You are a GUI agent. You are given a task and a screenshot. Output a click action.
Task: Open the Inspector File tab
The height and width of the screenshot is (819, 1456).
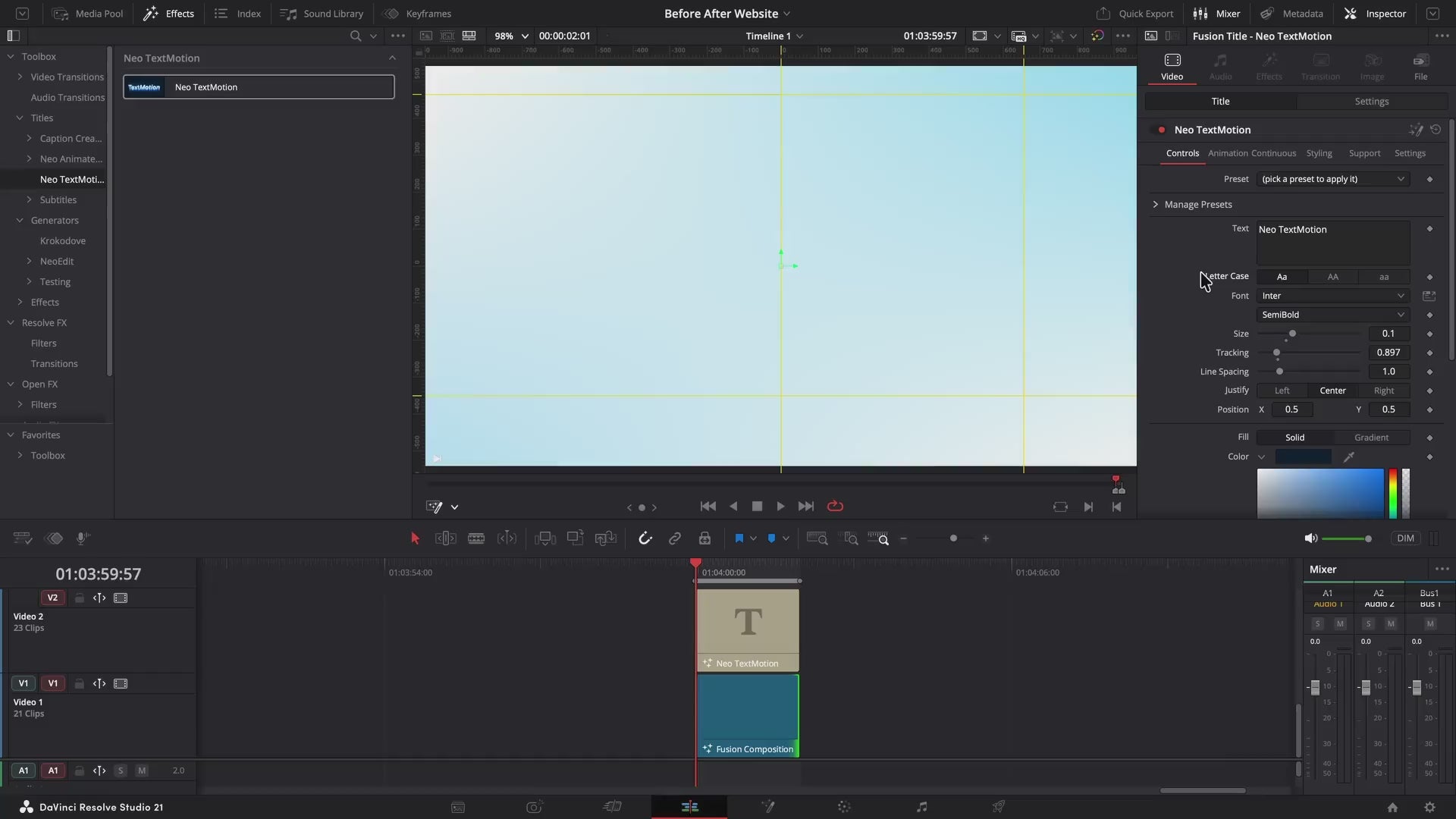1420,67
